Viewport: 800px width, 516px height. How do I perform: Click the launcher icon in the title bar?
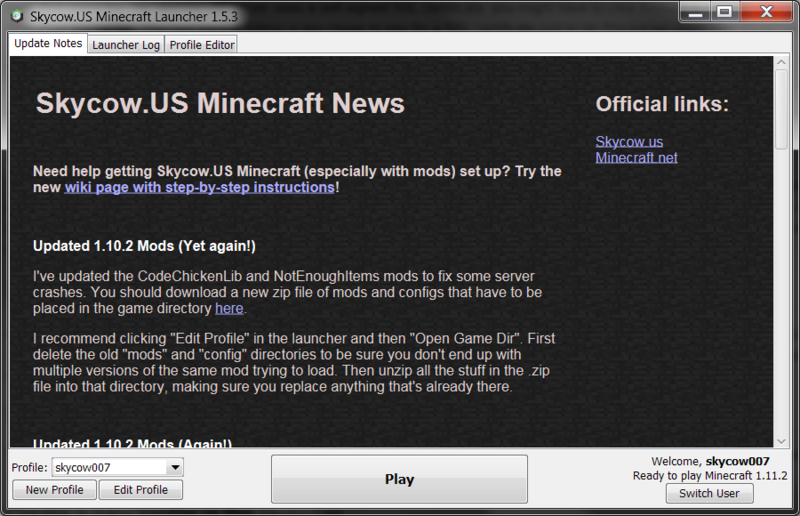point(17,16)
